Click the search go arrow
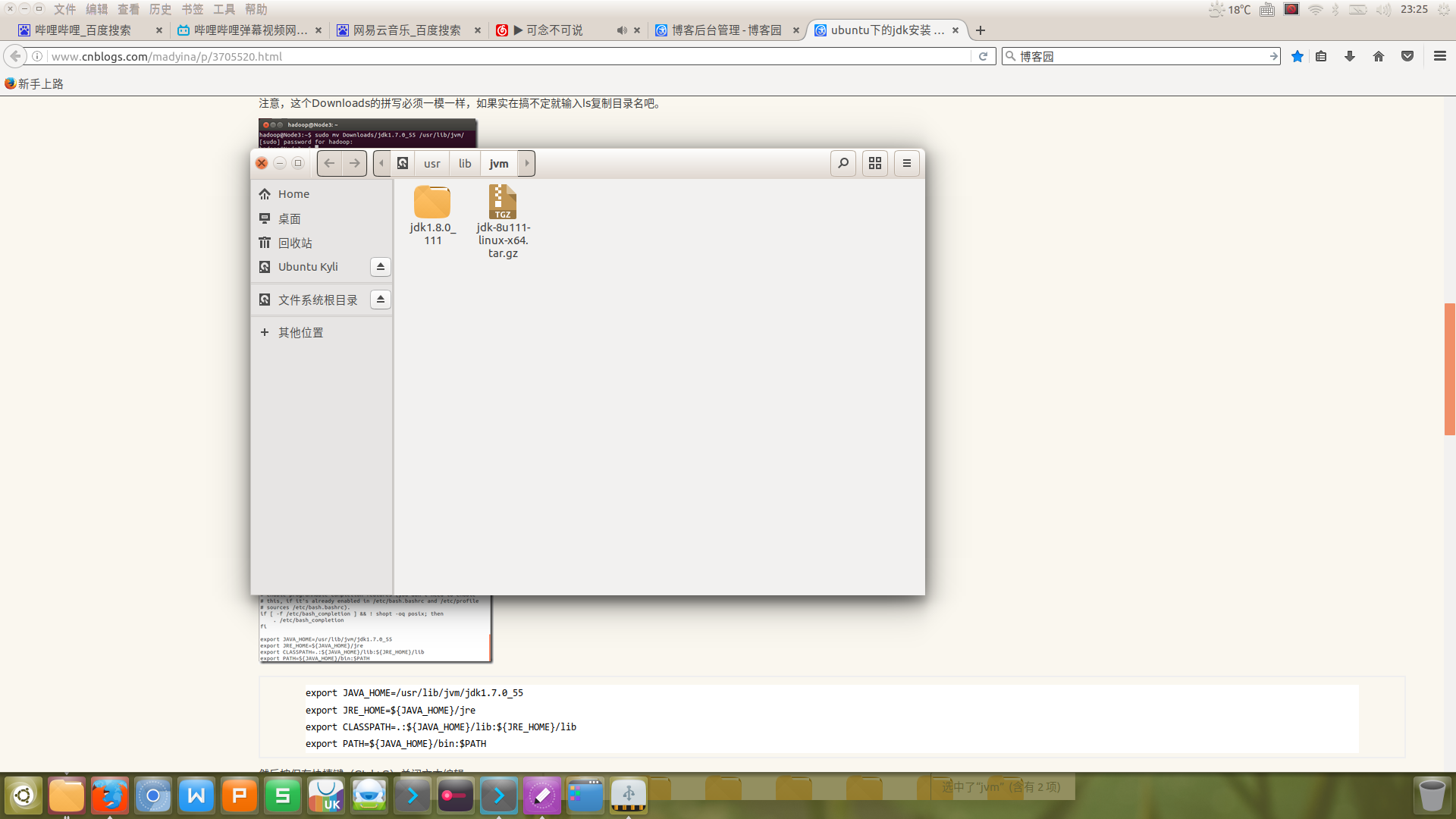 click(x=1273, y=56)
